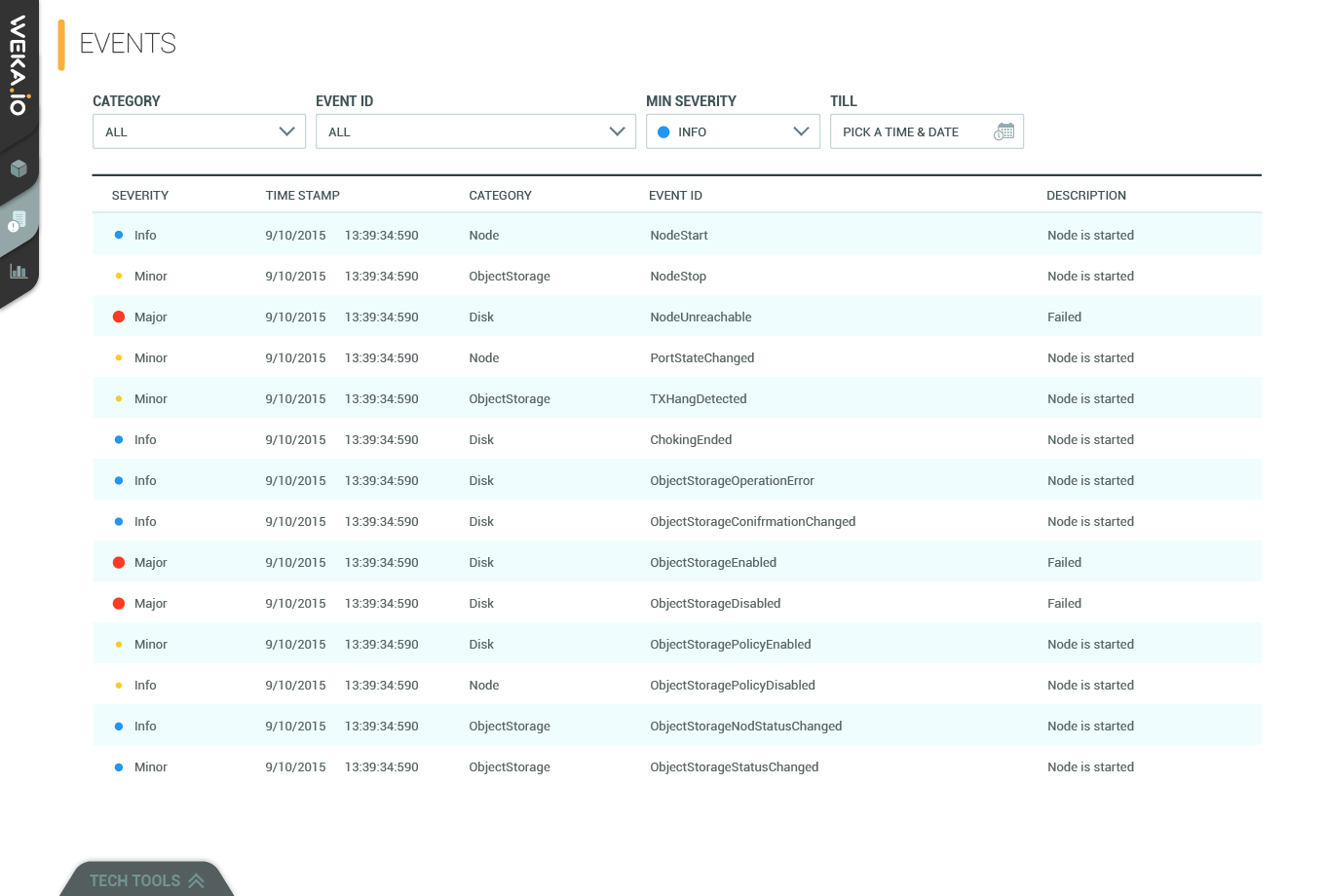
Task: Click the DESCRIPTION column header
Action: click(x=1086, y=195)
